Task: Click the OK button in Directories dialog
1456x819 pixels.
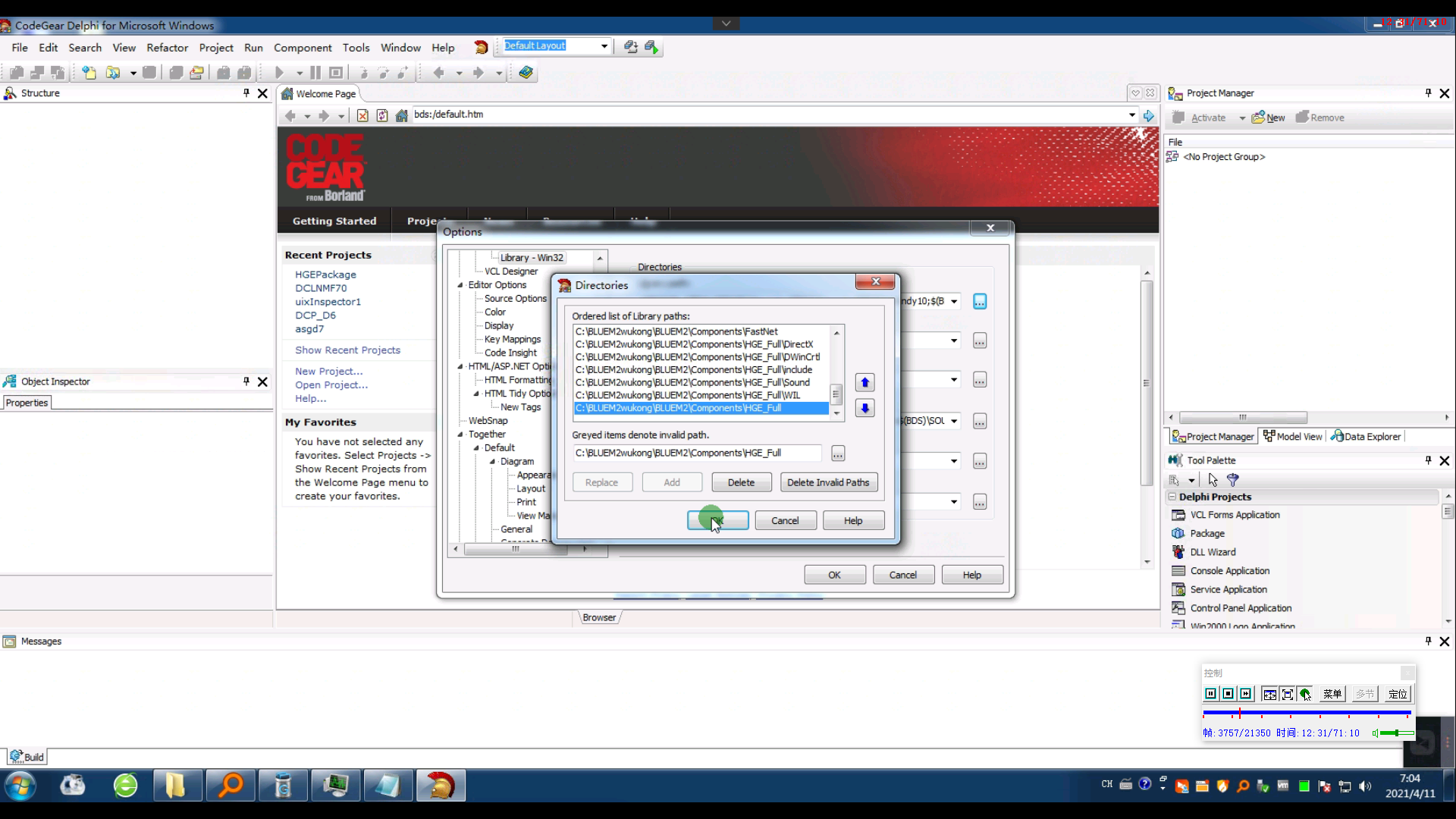Action: pos(717,520)
